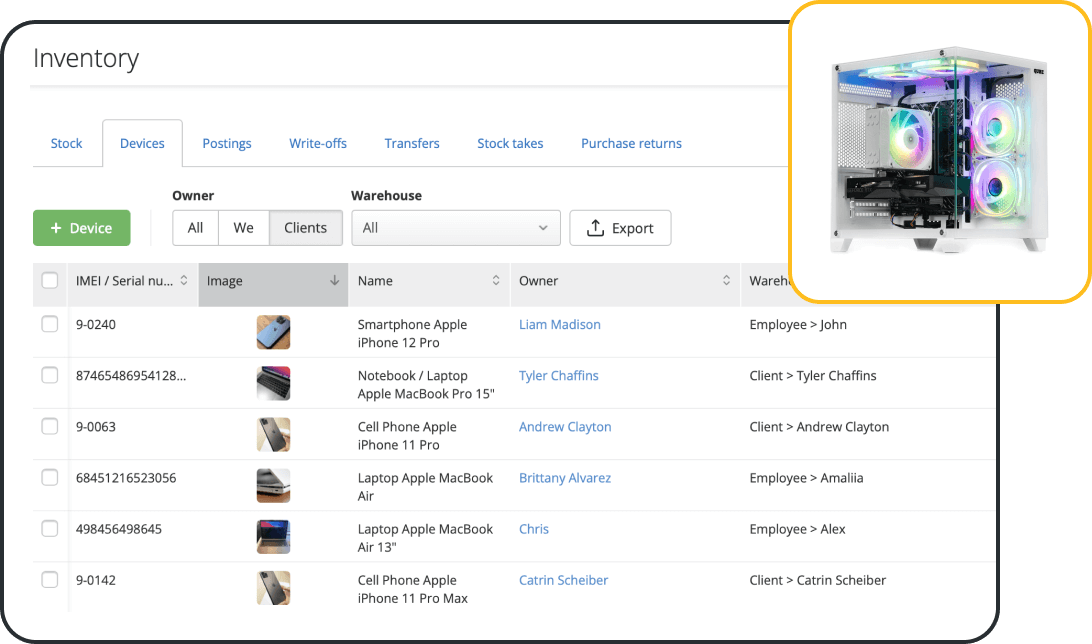Open the iPhone 12 Pro image thumbnail
Viewport: 1092px width, 644px height.
tap(273, 332)
